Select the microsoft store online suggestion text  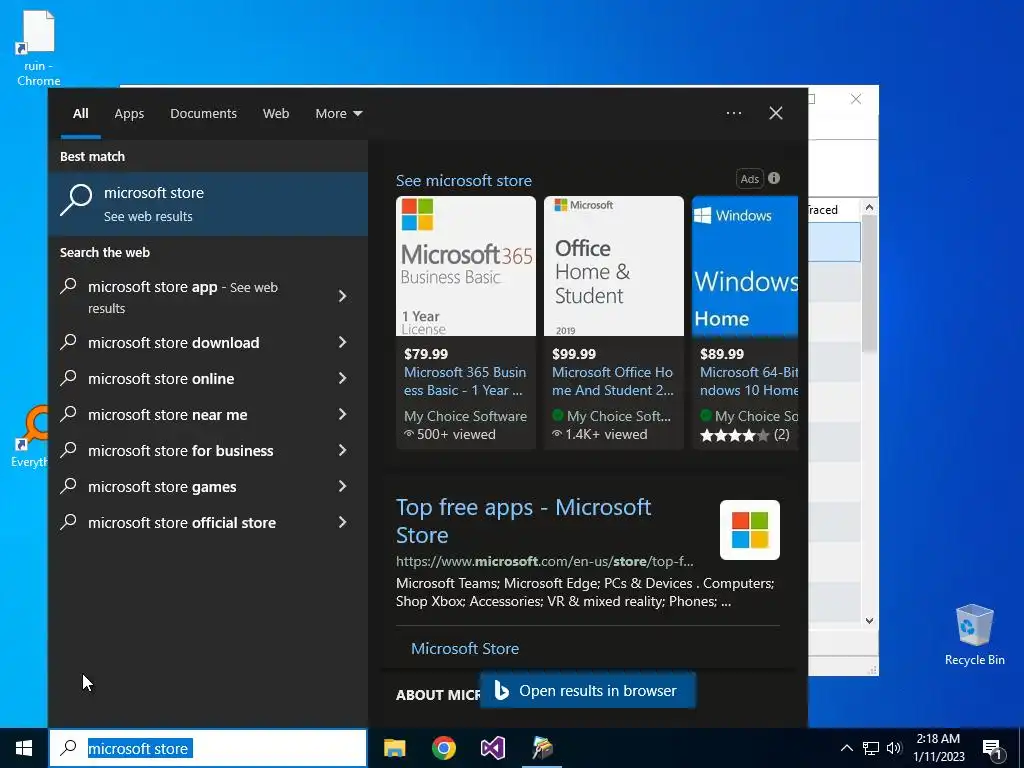pyautogui.click(x=161, y=379)
